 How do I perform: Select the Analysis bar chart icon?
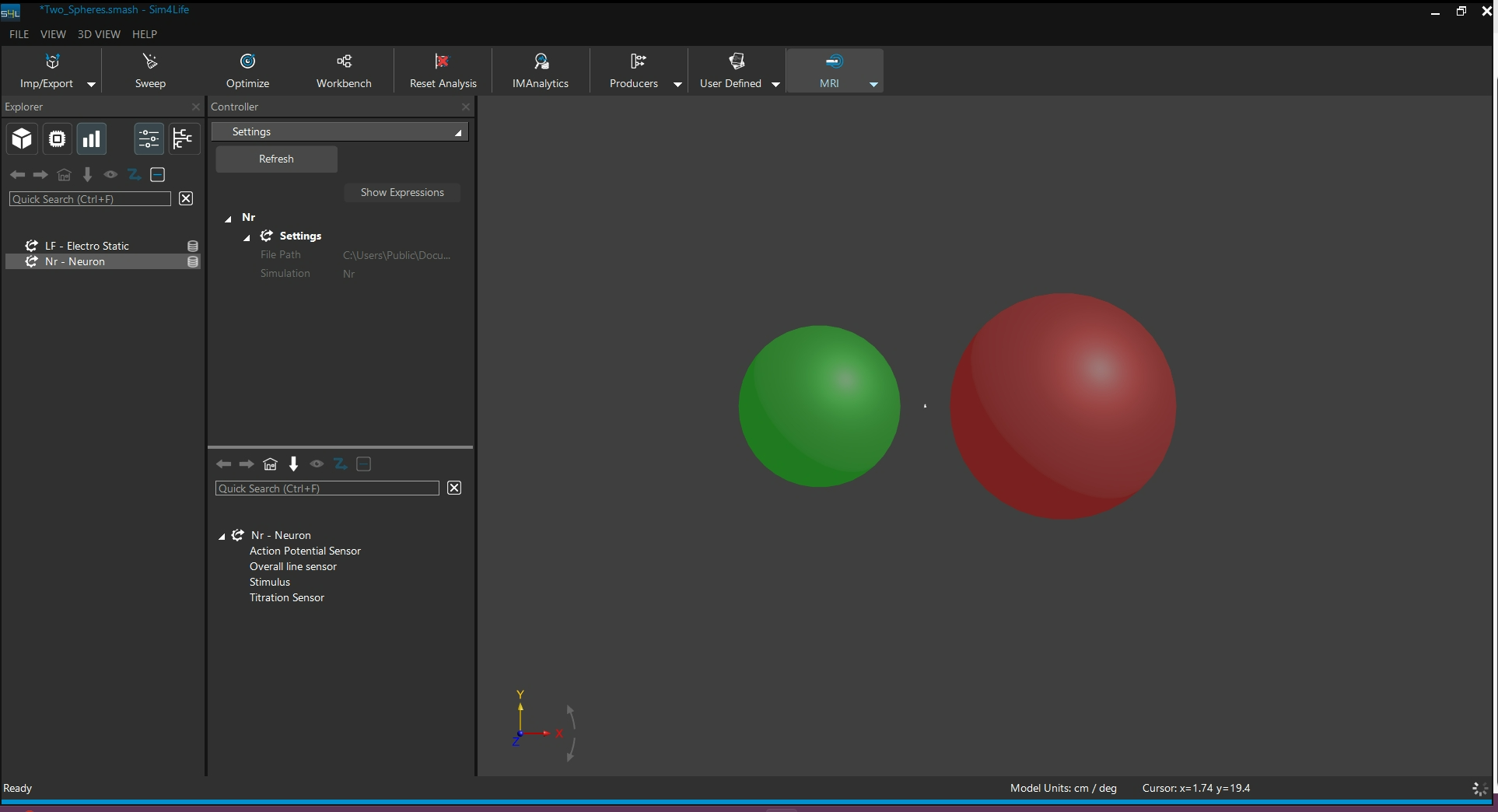(92, 139)
